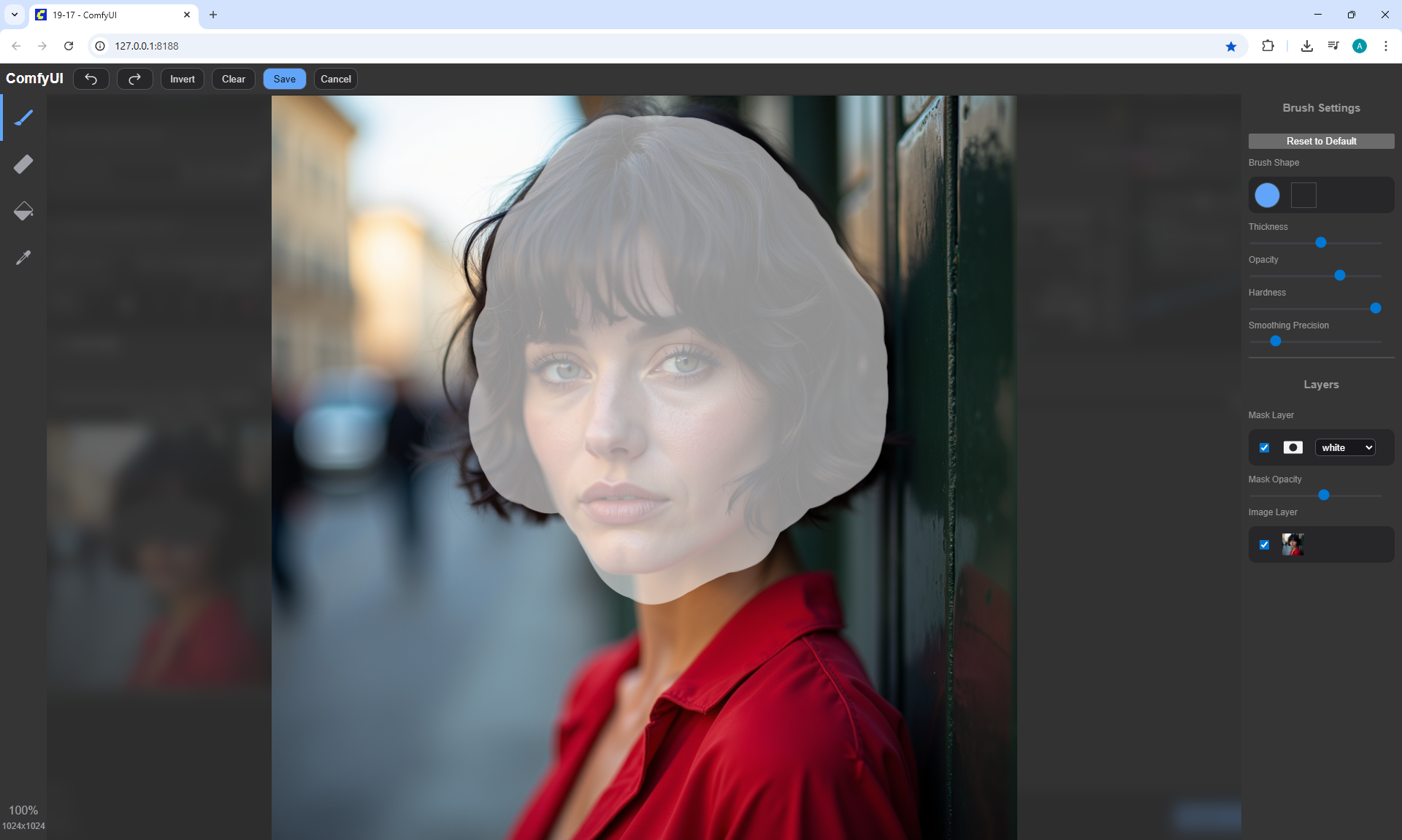
Task: Select the brush tool in the sidebar
Action: 23,117
